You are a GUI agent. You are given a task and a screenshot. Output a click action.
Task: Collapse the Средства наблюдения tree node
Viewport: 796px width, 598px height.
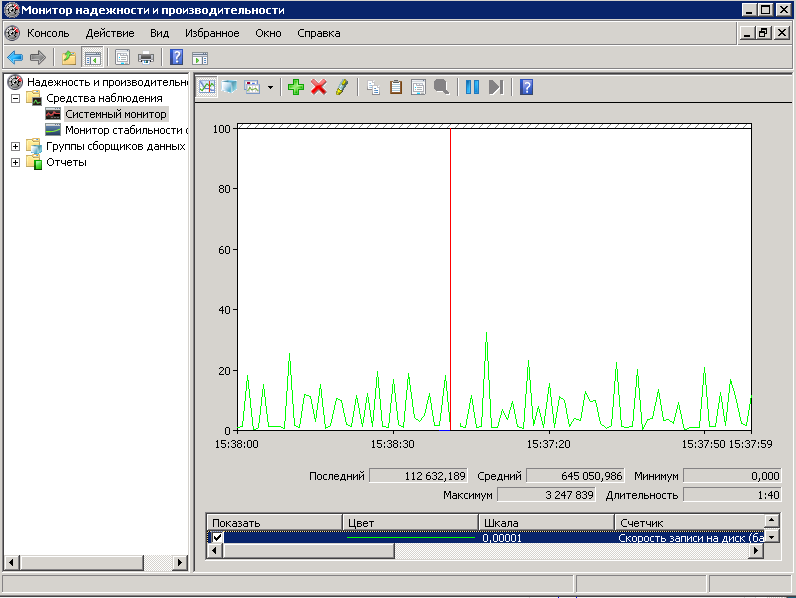tap(15, 98)
